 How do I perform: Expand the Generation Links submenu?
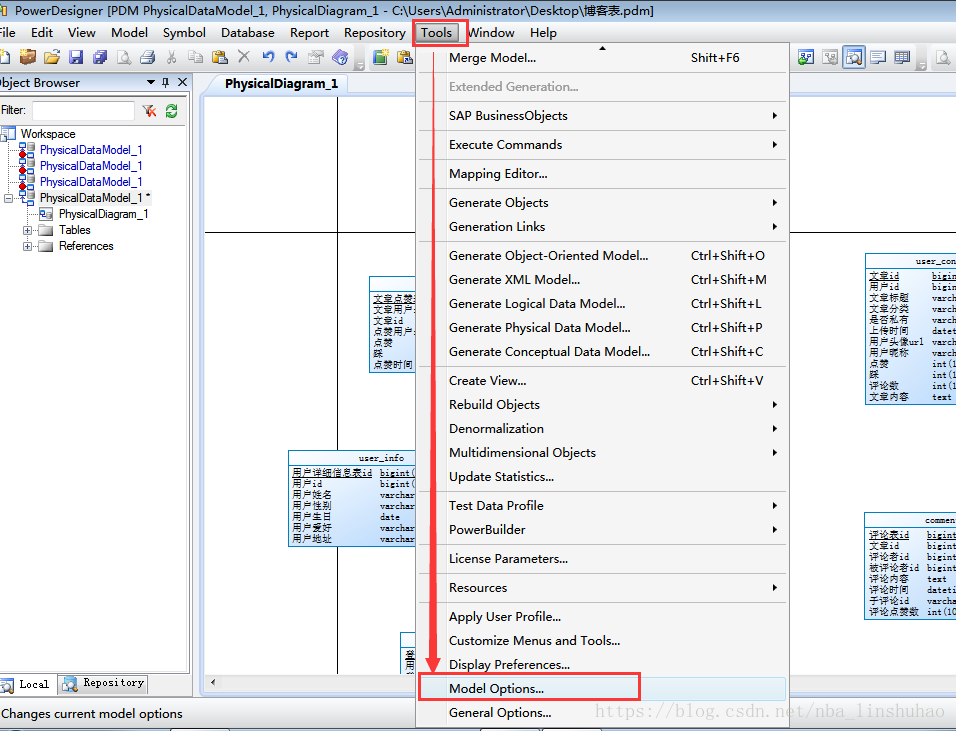602,227
